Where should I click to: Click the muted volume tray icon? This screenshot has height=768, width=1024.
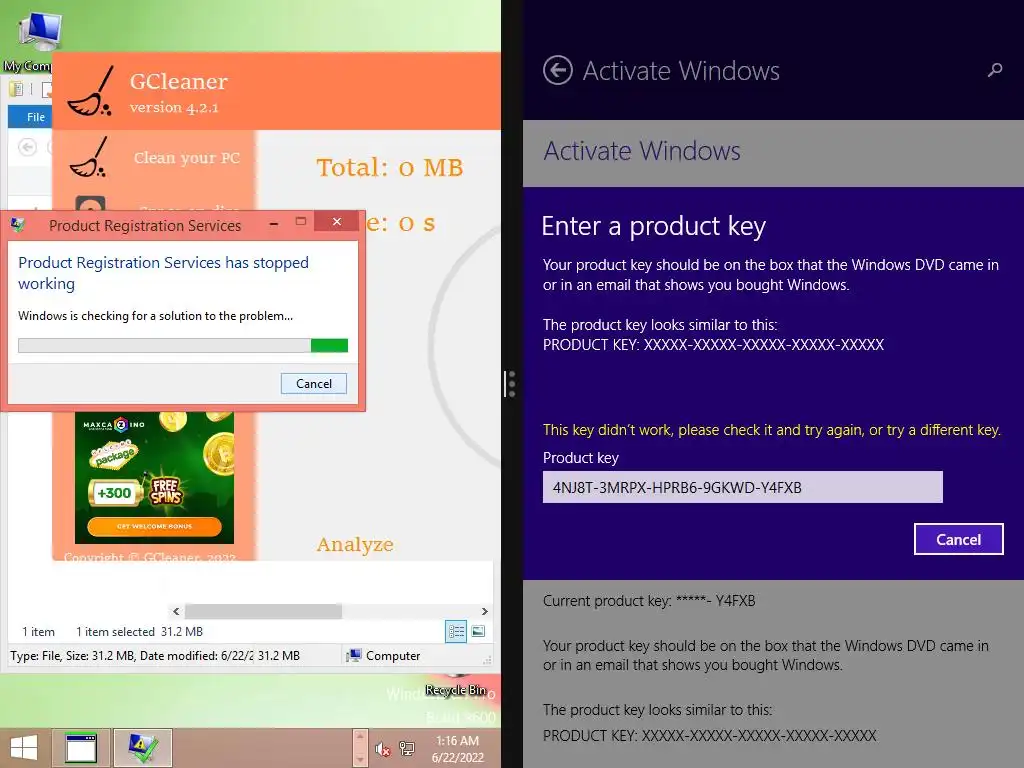(383, 748)
